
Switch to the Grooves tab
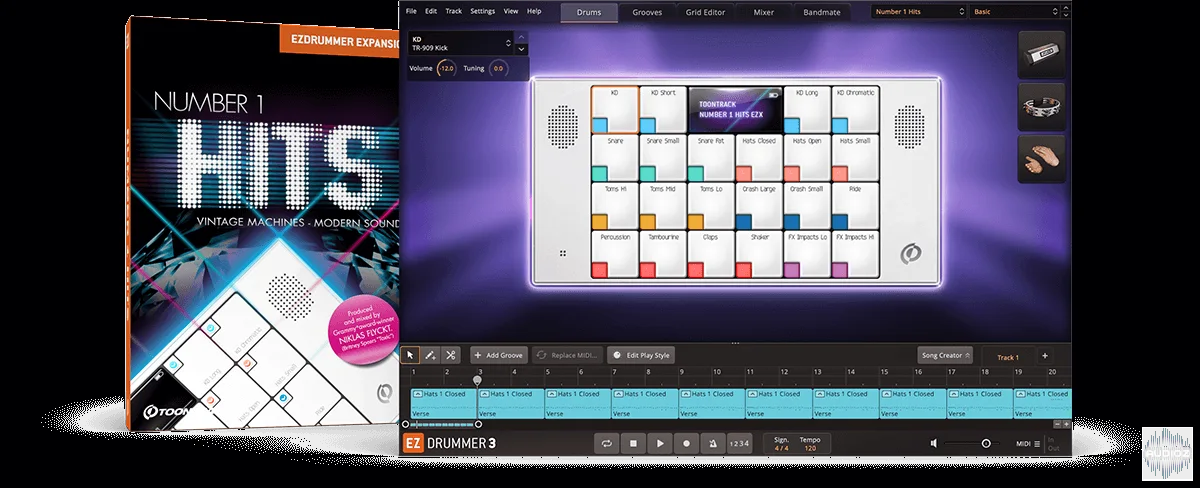pos(647,12)
